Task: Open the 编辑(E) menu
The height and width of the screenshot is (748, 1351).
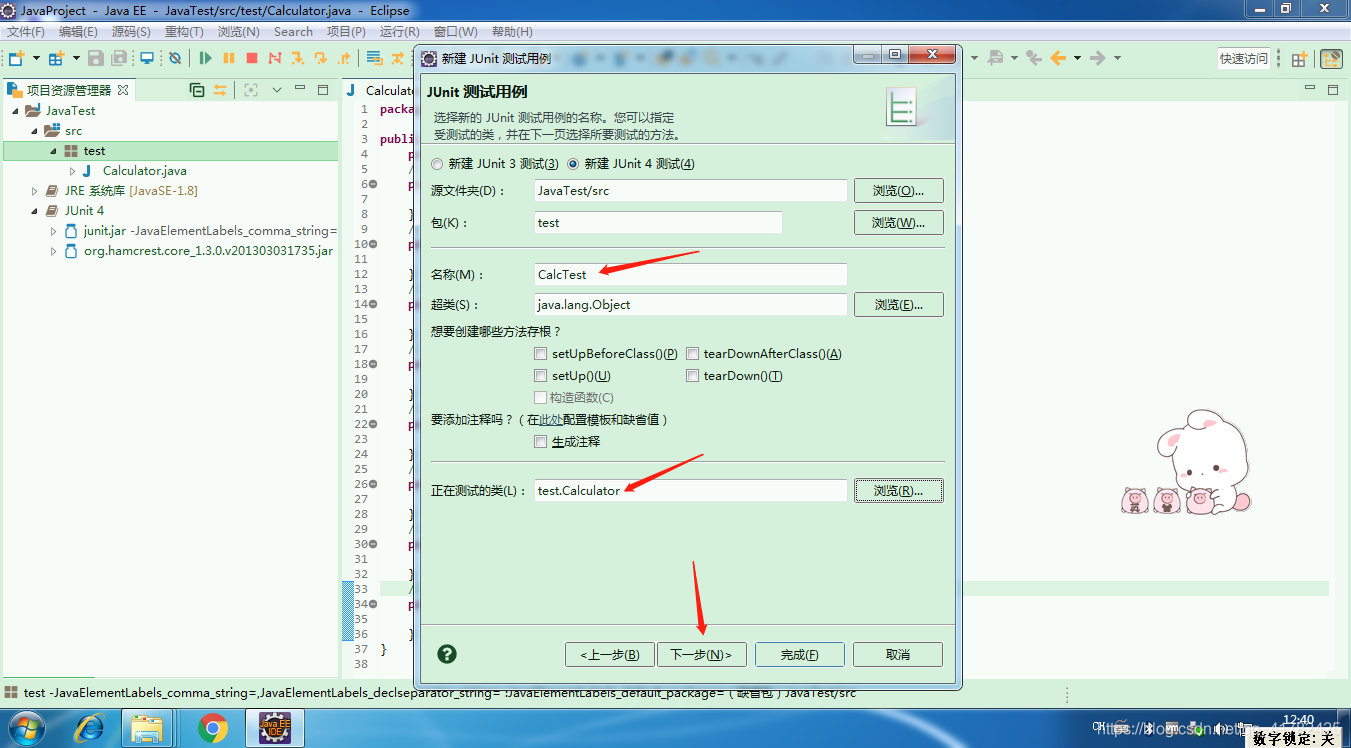Action: pos(78,32)
